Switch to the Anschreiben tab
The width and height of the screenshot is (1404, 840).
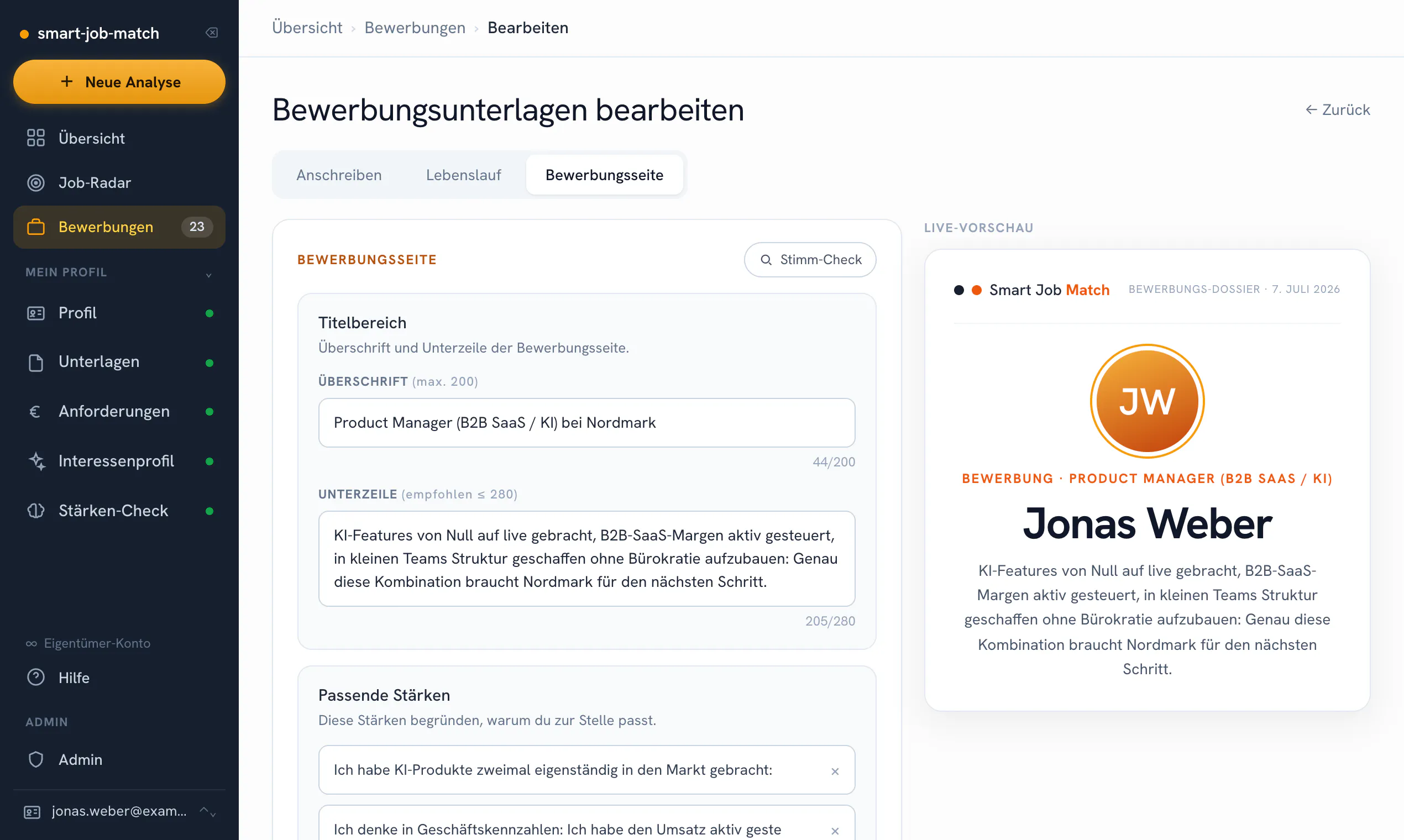(x=339, y=175)
